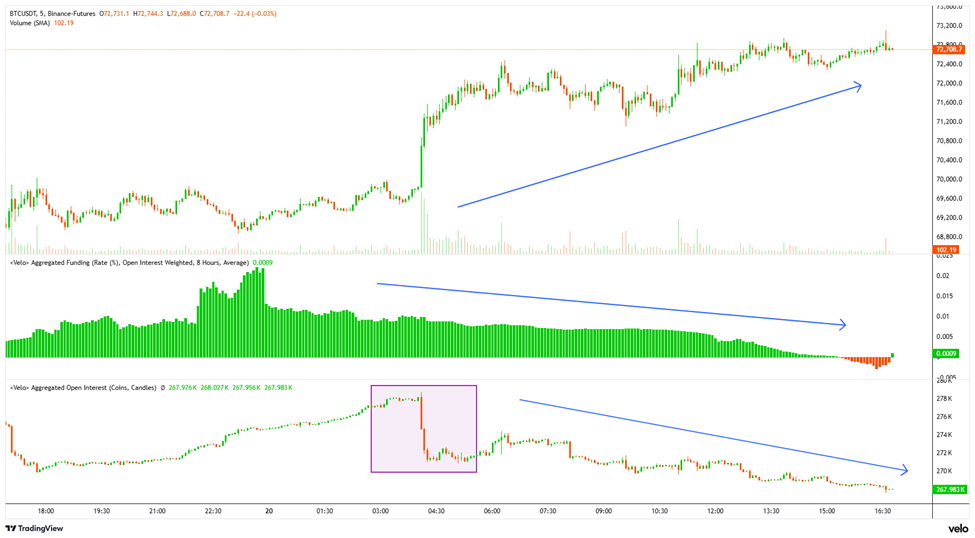This screenshot has height=538, width=975.
Task: Click the 70,800.0 price axis label
Action: coord(949,142)
